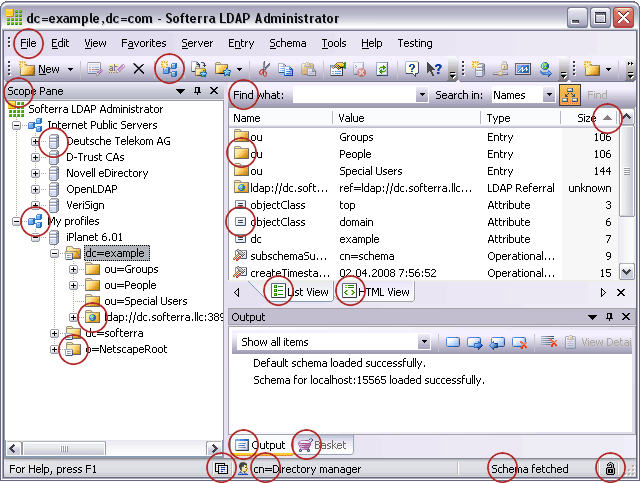Expand the Deutsche Telekom AG node
640x483 pixels.
click(x=35, y=141)
